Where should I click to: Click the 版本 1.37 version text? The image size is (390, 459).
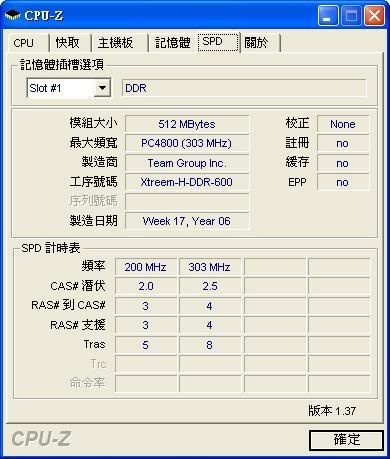tap(332, 411)
